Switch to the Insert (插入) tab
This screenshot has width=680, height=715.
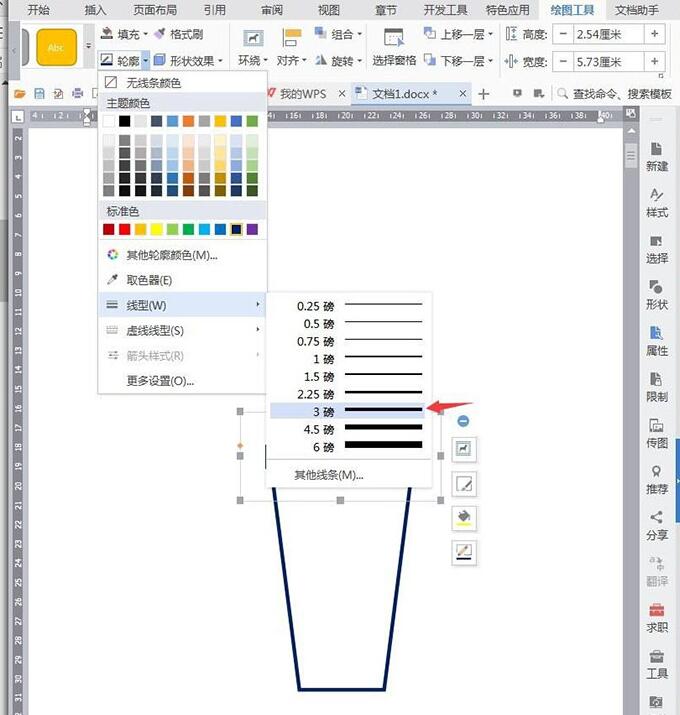point(95,10)
